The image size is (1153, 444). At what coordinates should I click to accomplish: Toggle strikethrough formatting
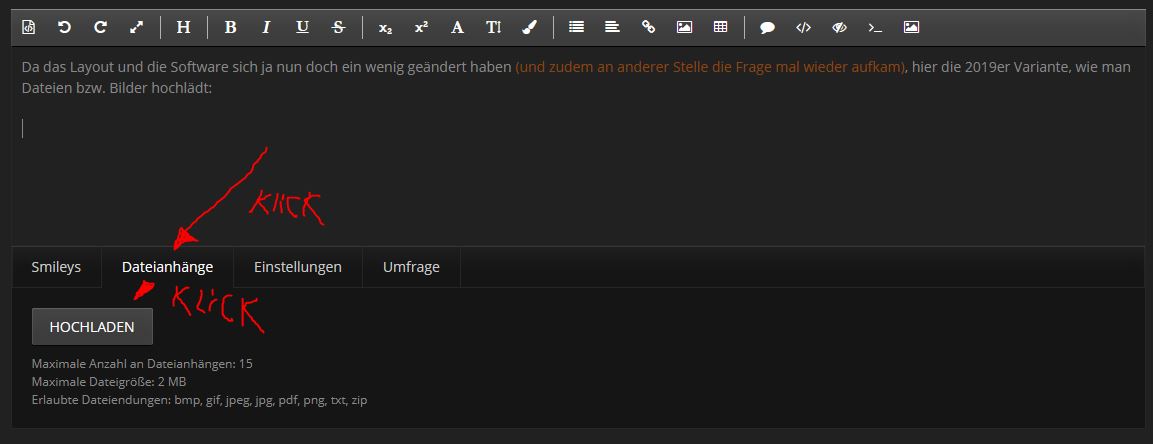coord(338,28)
